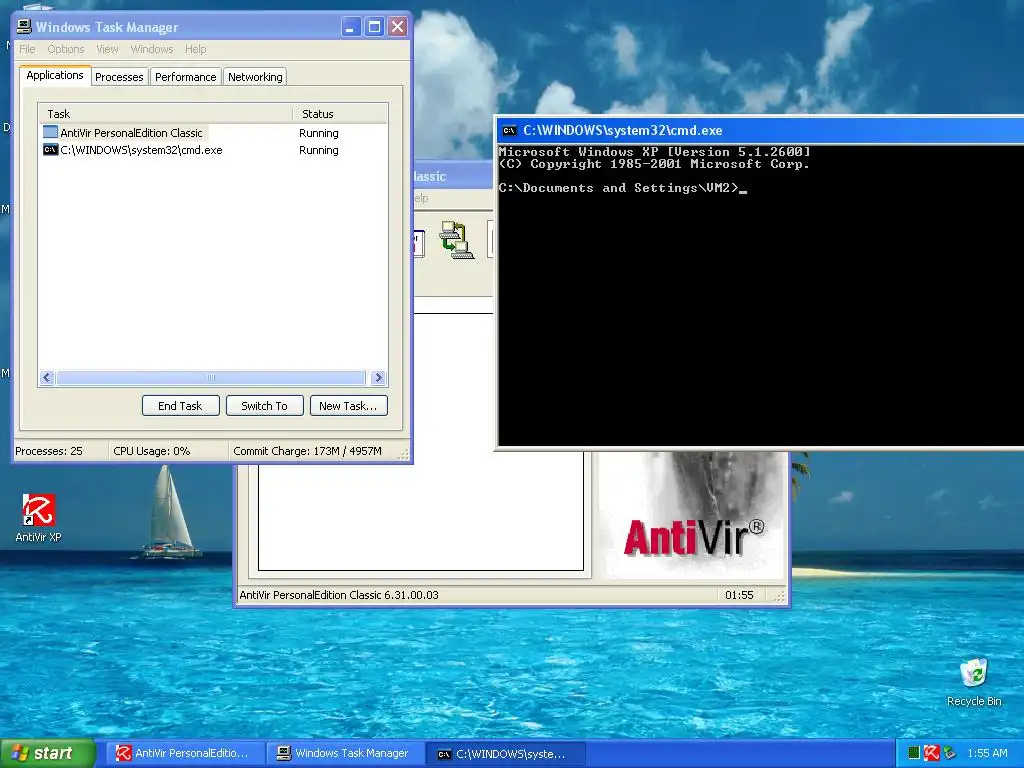Screen dimensions: 1024x768
Task: Click the cmd.exe window title bar icon
Action: pos(509,131)
